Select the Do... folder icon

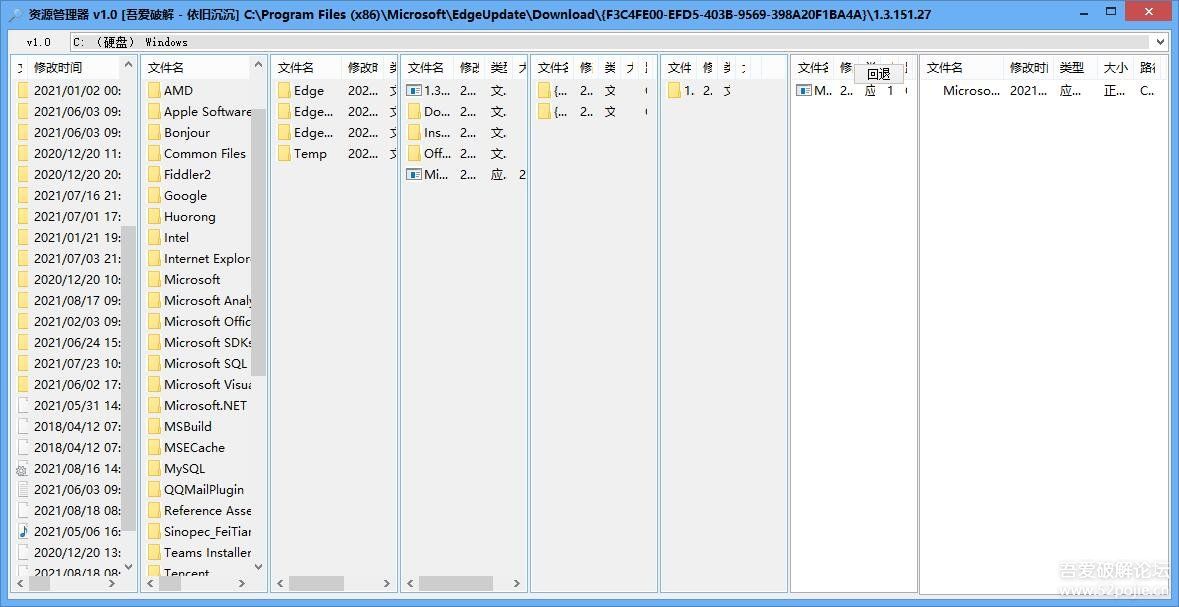[414, 111]
